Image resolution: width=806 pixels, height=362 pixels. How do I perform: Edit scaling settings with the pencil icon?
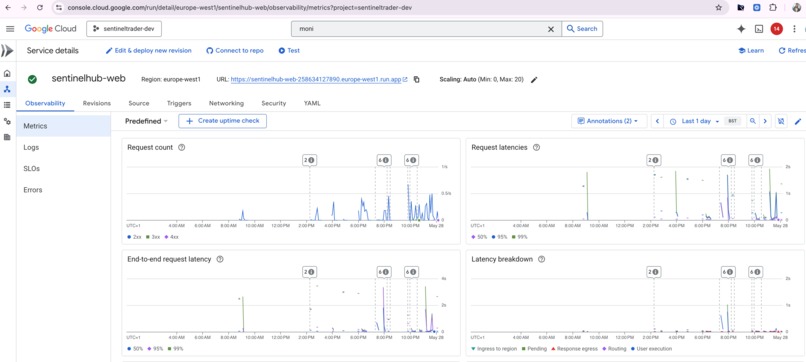pos(534,80)
